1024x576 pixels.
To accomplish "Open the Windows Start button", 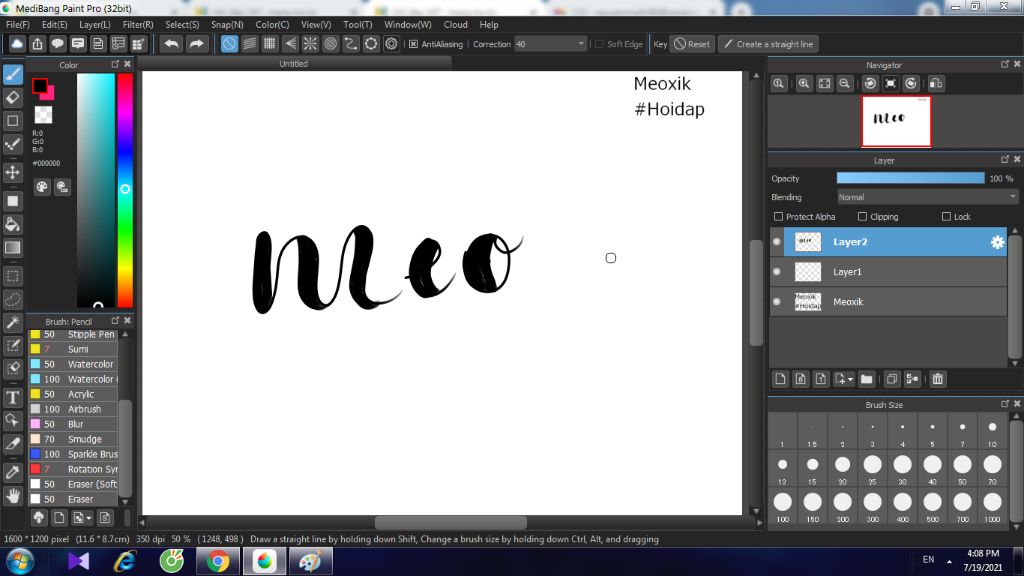I will (x=20, y=562).
